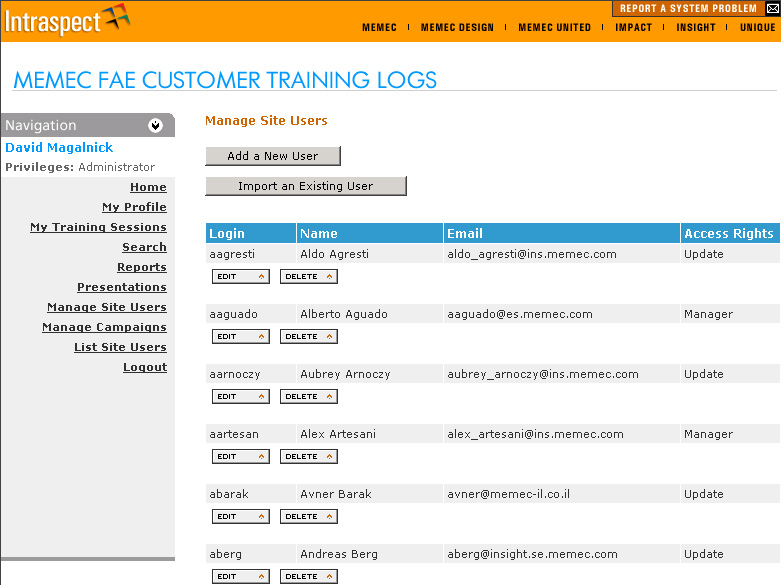Image resolution: width=781 pixels, height=585 pixels.
Task: Click the Update access right for aberg
Action: click(703, 554)
